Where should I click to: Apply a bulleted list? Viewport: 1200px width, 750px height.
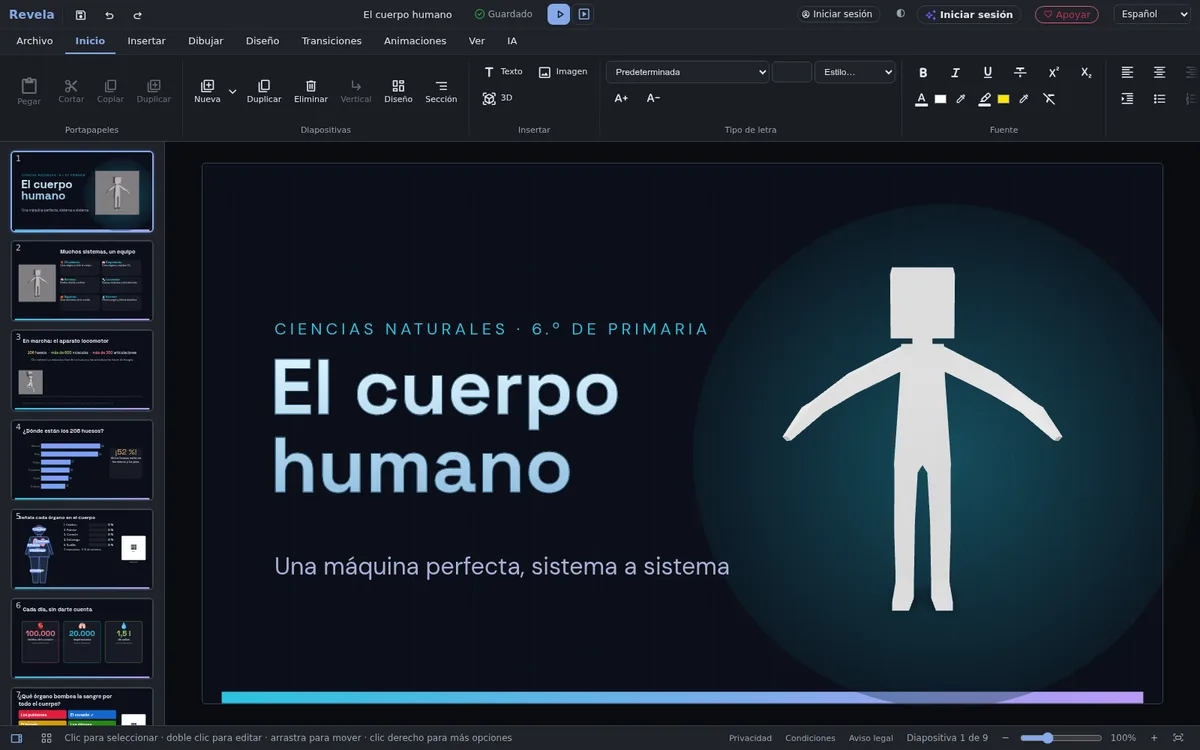coord(1159,99)
